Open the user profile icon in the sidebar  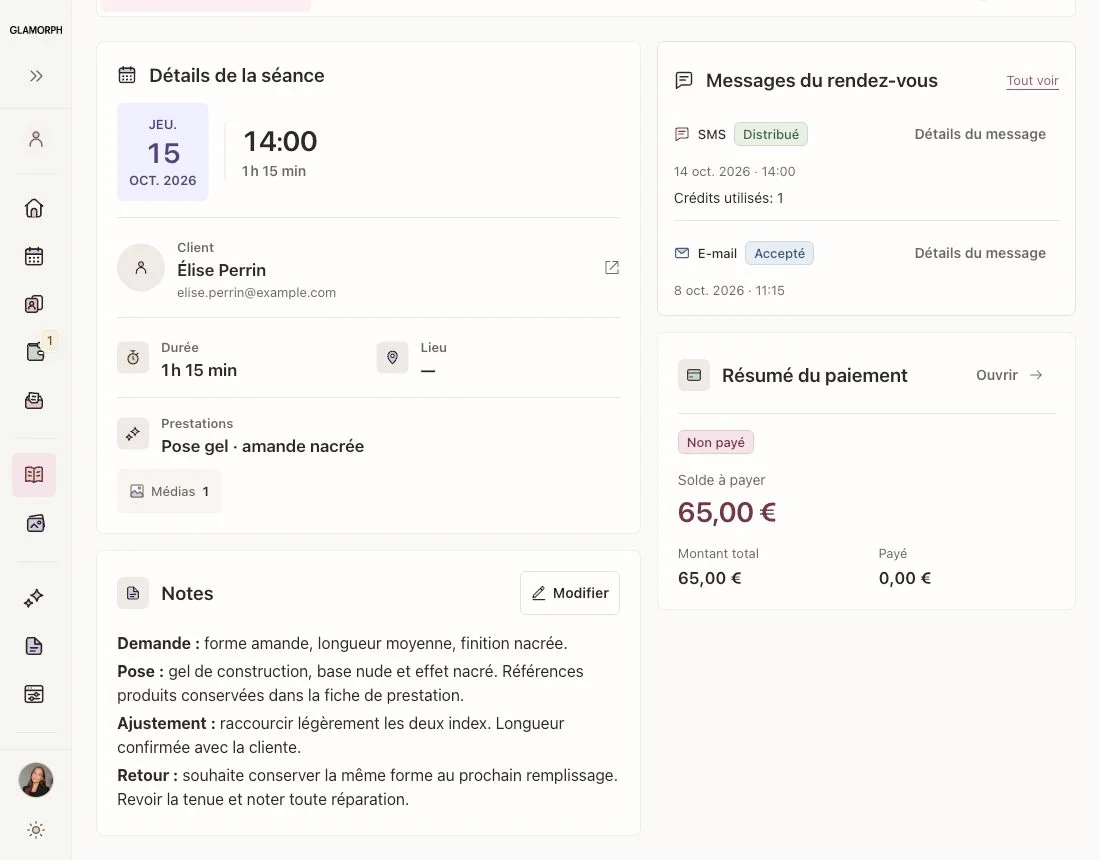[36, 139]
